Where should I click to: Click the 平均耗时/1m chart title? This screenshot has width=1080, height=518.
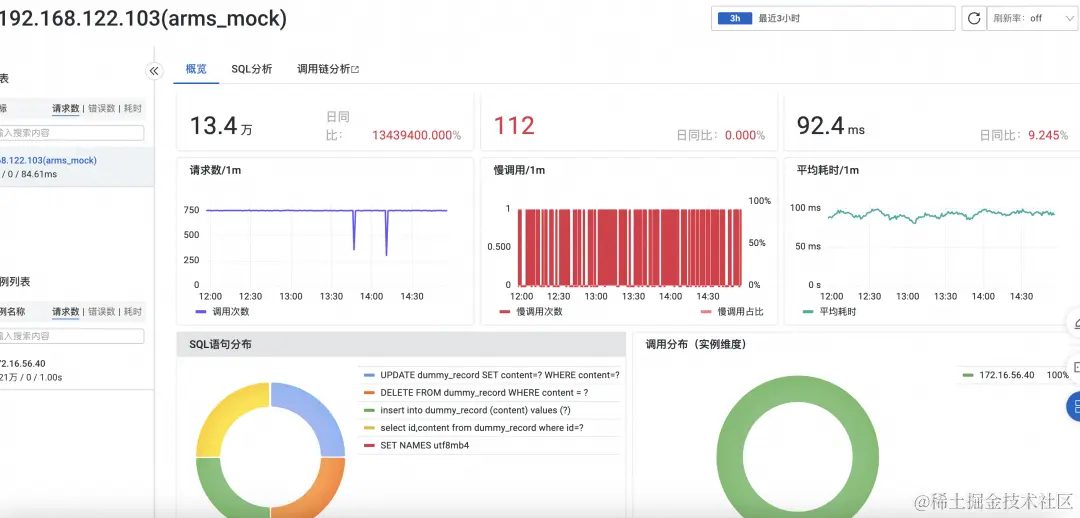828,170
